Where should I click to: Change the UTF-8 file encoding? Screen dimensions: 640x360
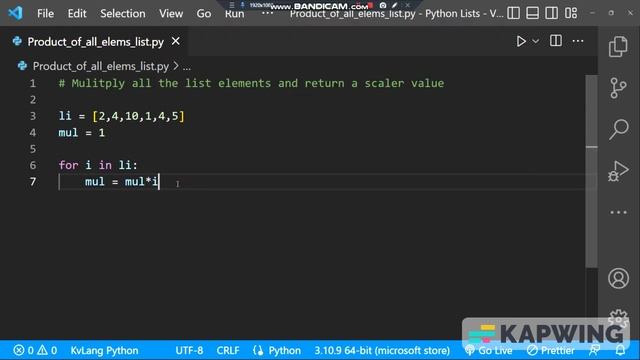[x=189, y=350]
